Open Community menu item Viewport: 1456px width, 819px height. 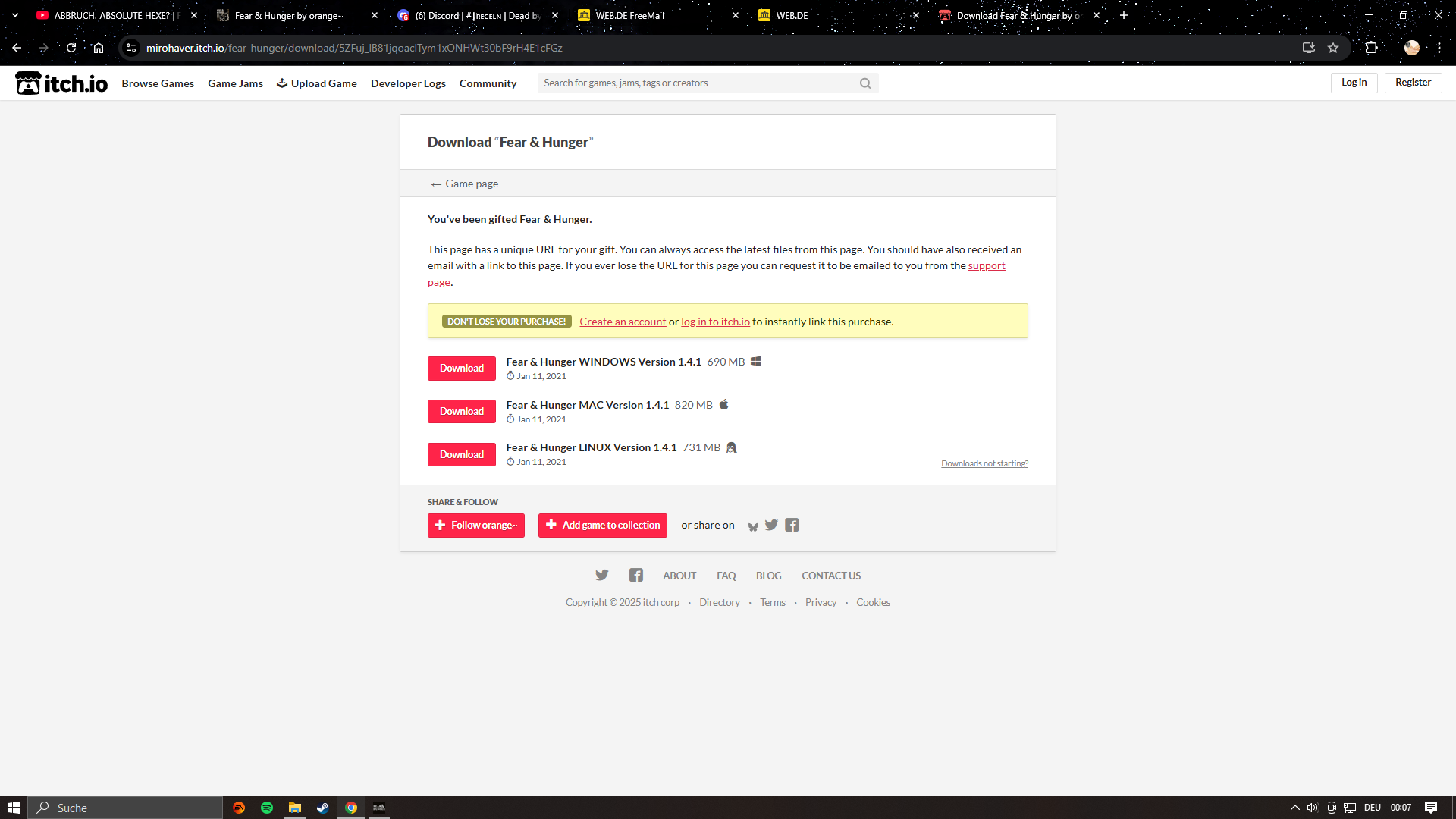pyautogui.click(x=488, y=83)
